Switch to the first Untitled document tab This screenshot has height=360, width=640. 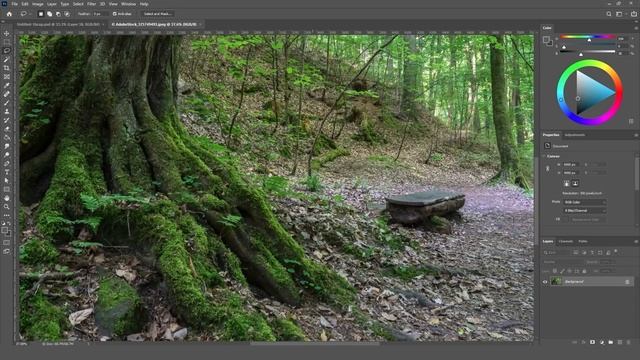[x=58, y=24]
